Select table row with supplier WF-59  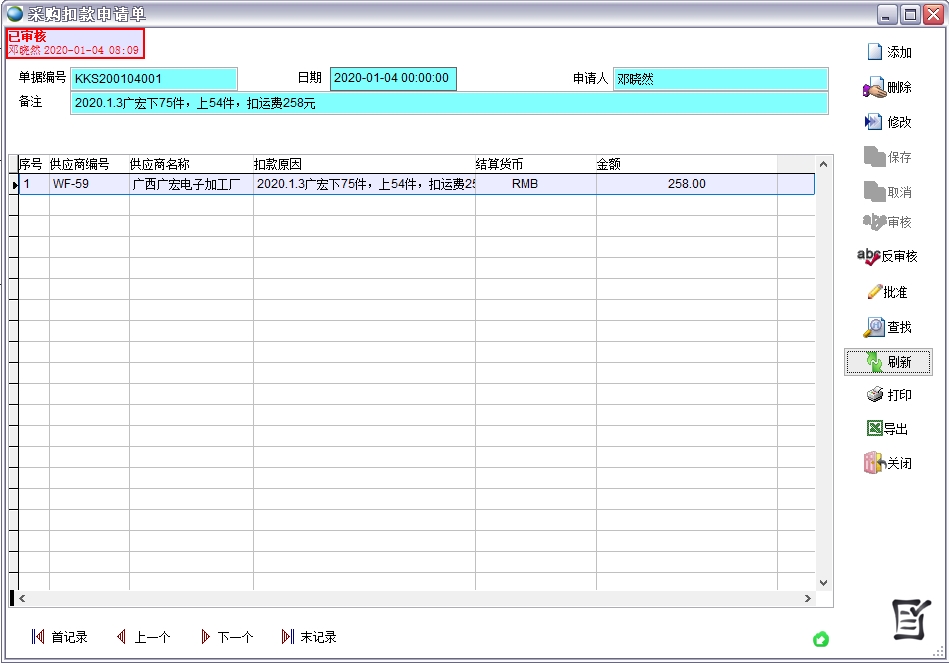pos(88,184)
